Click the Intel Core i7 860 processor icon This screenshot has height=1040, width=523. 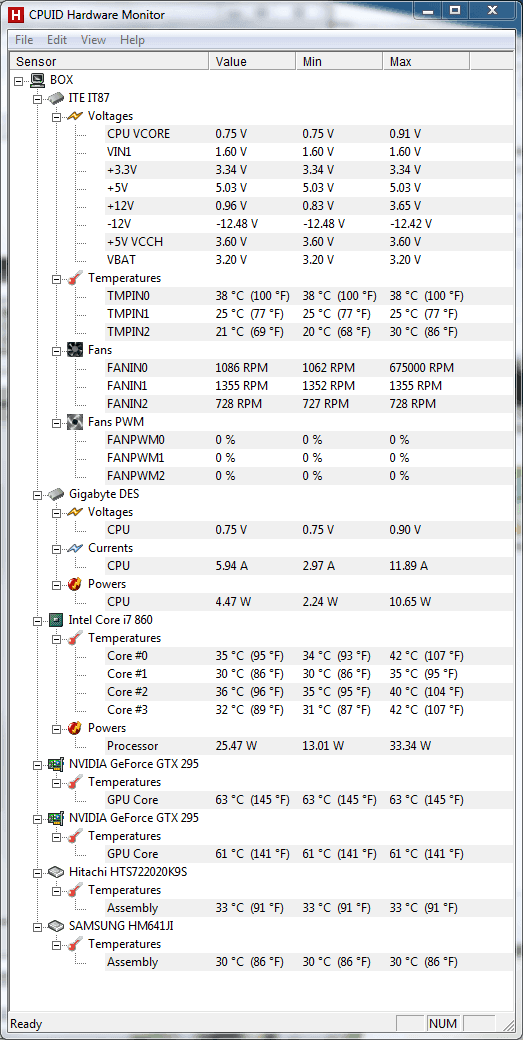point(56,619)
